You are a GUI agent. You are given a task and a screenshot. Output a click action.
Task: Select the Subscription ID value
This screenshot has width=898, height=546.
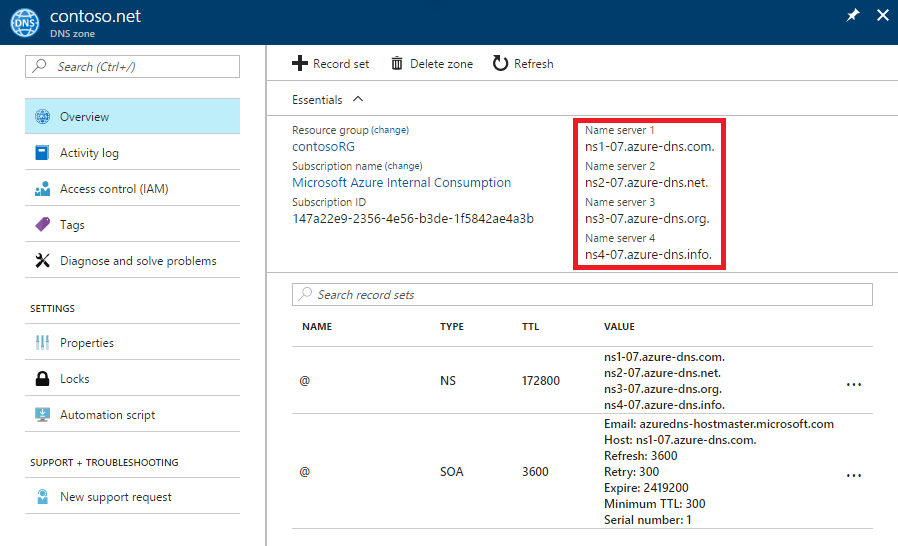tap(413, 219)
